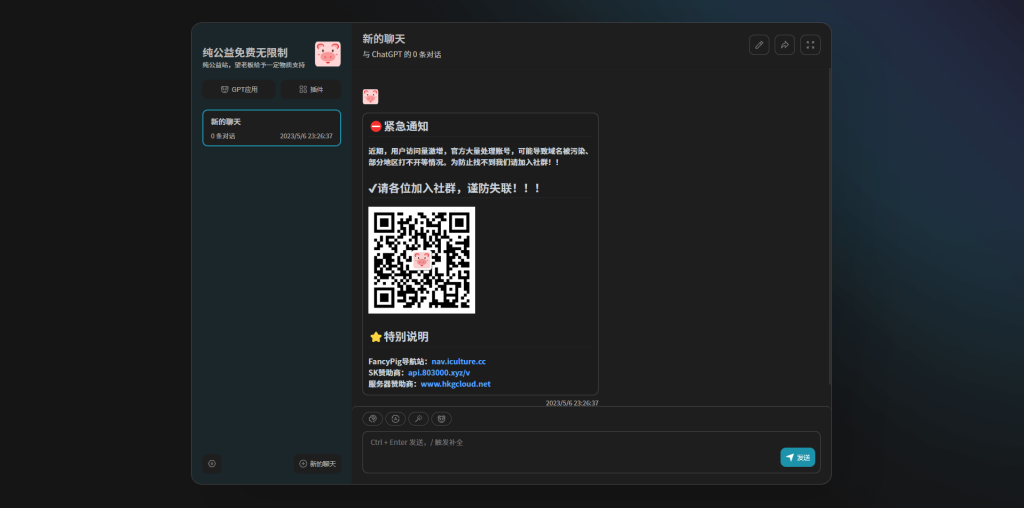Start a 新的聊天 with the bottom button

coord(317,464)
